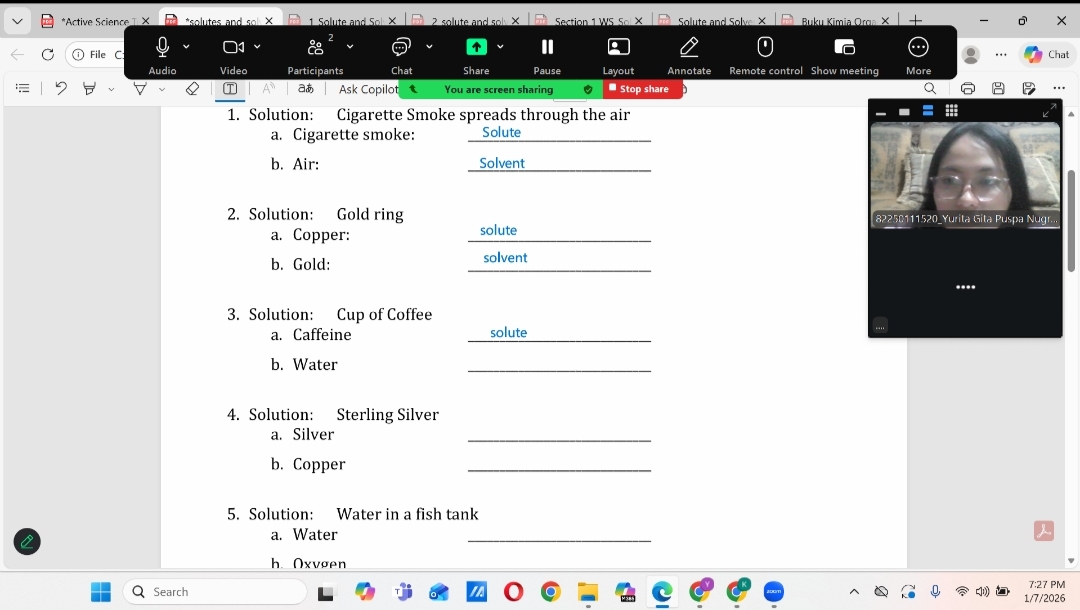This screenshot has height=610, width=1080.
Task: Click the print icon in PDF toolbar
Action: click(x=967, y=89)
